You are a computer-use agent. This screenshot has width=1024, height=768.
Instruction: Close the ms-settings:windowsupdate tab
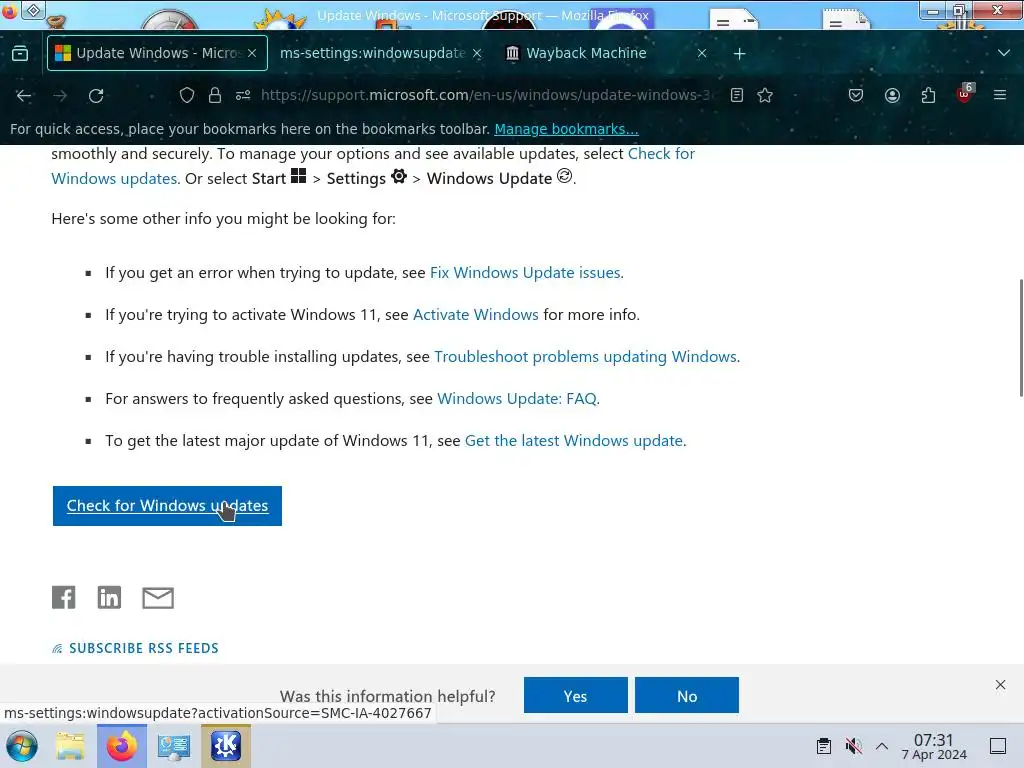[477, 53]
